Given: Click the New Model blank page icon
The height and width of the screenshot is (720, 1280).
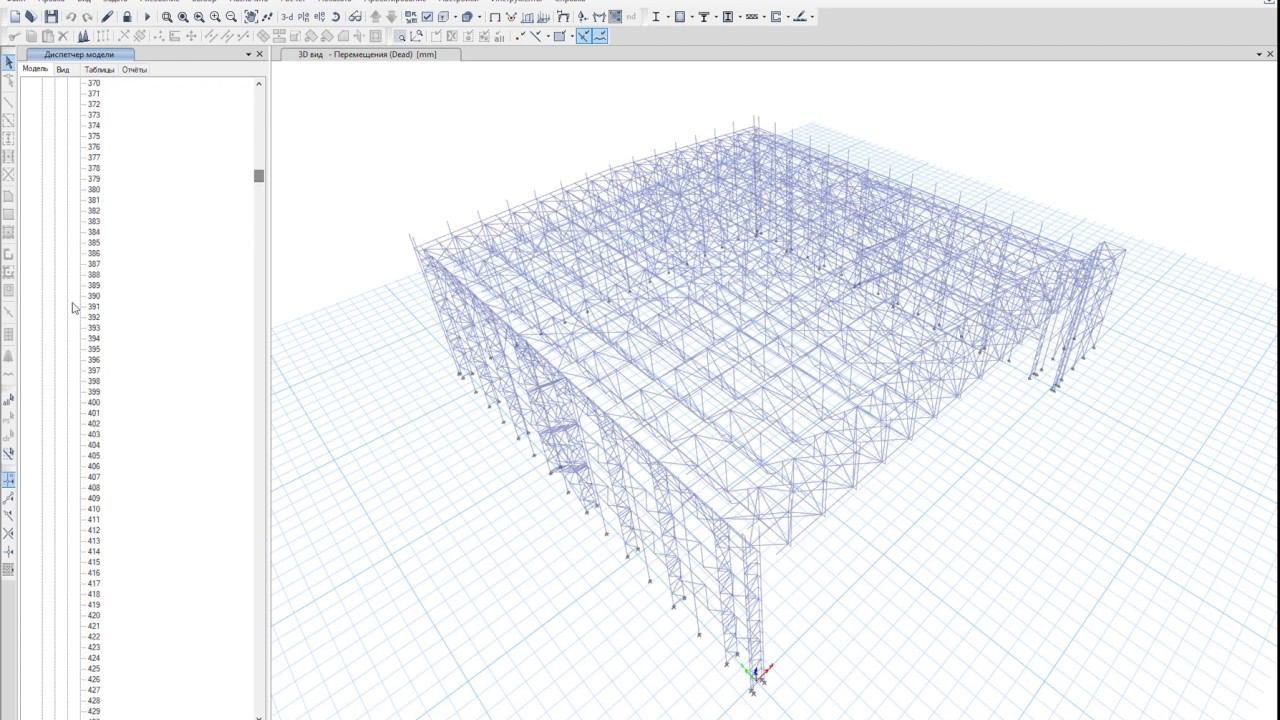Looking at the screenshot, I should coord(14,17).
